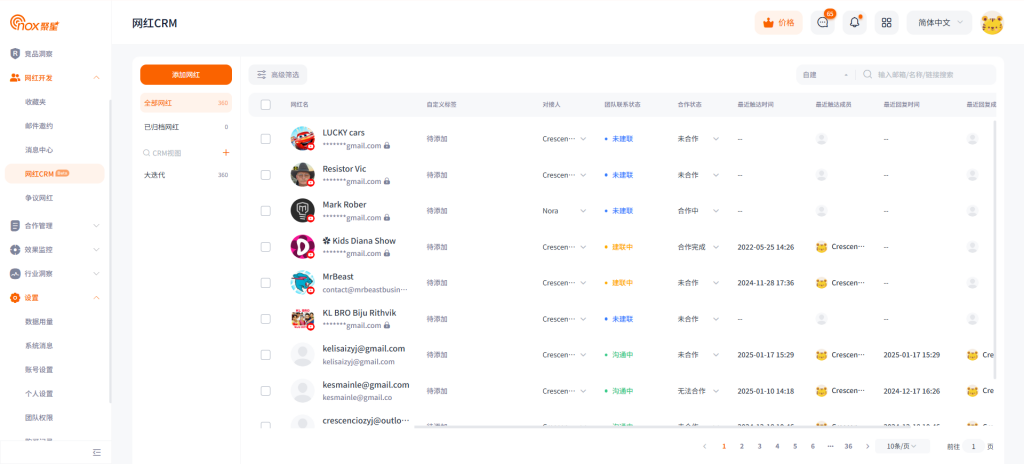This screenshot has height=464, width=1024.
Task: Expand cooperation status dropdown for Resistor Vic
Action: [716, 175]
